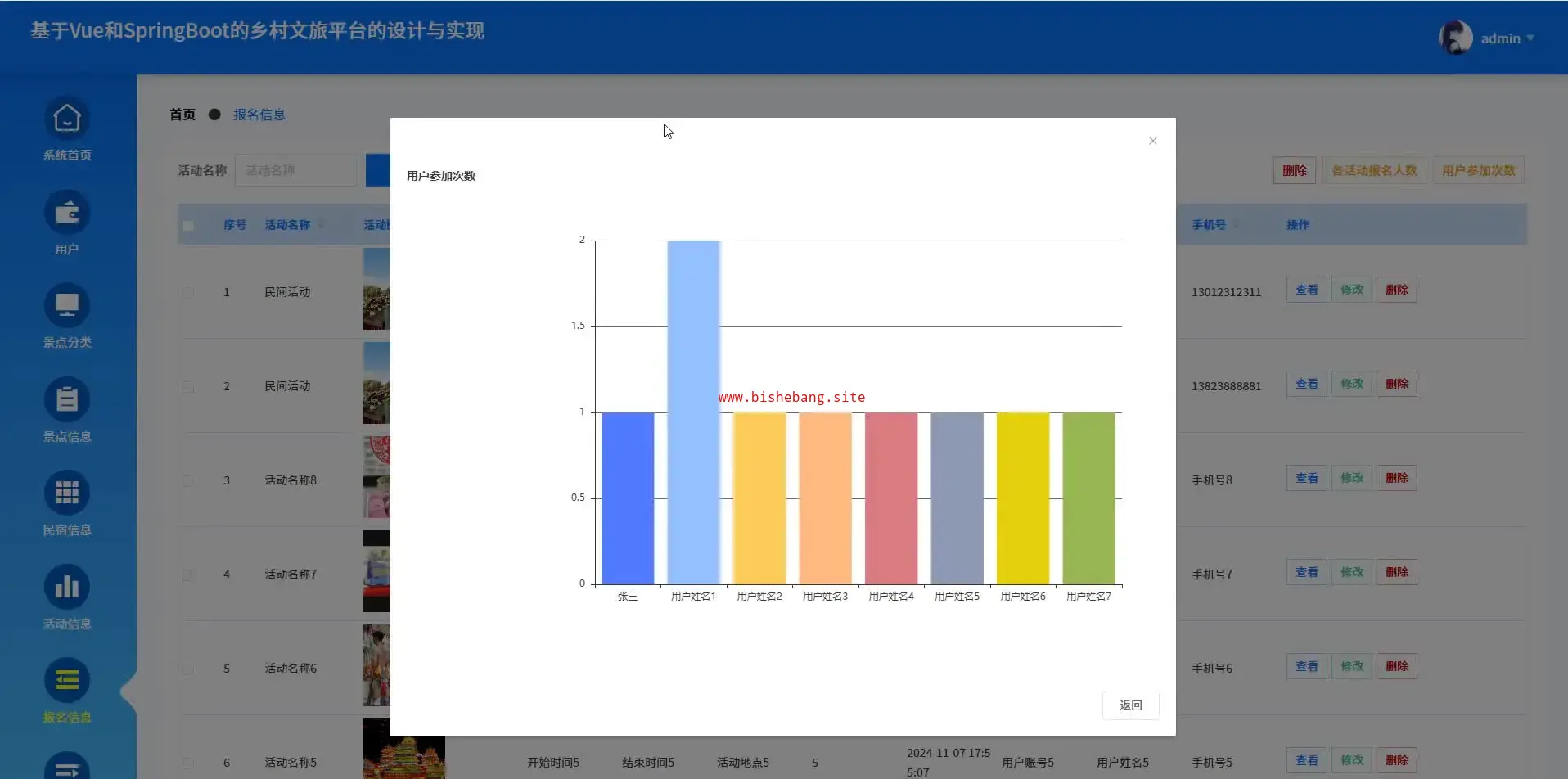Tick the checkbox for row 3 活动名称8
Viewport: 1568px width, 779px height.
(188, 480)
